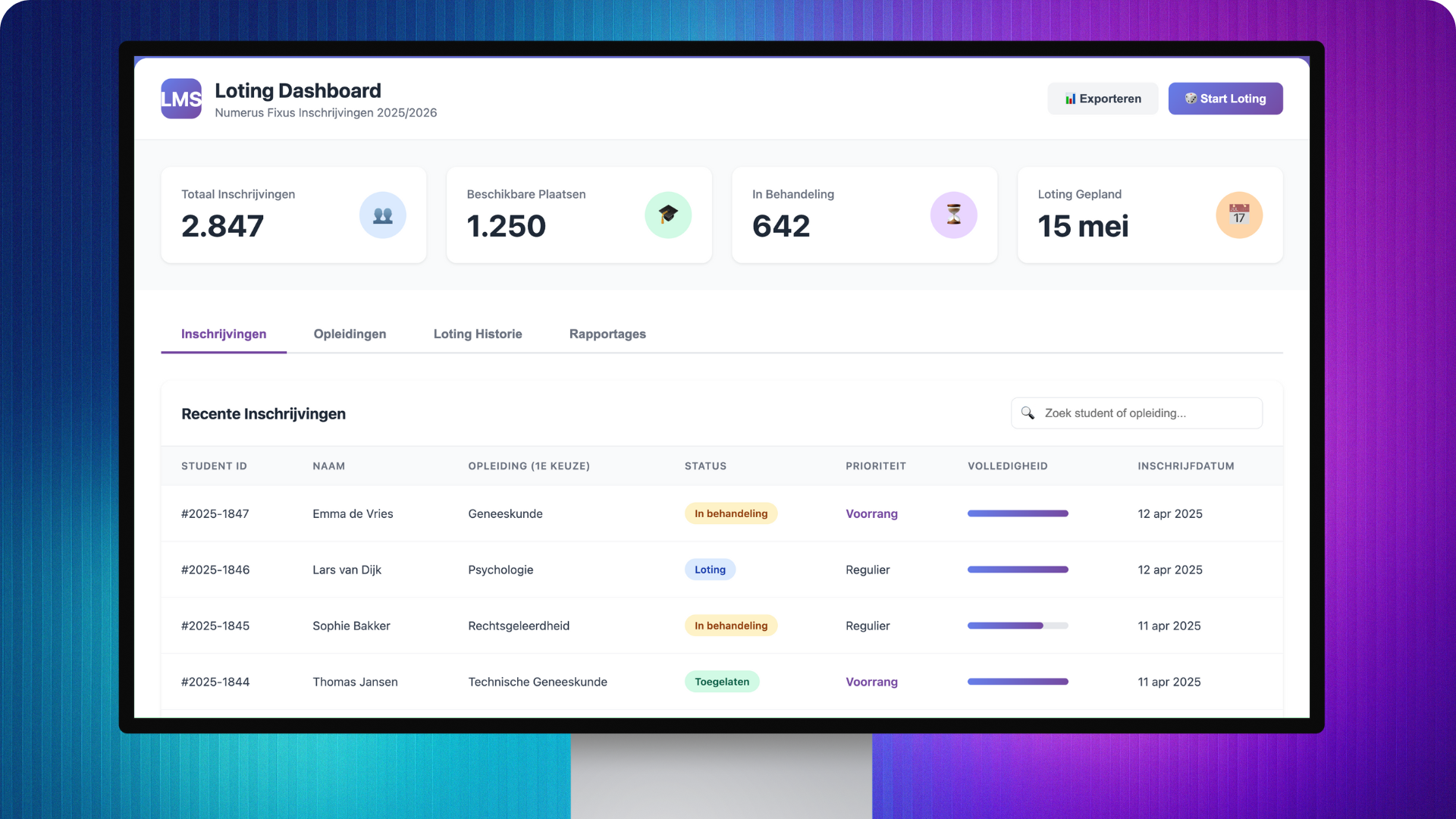Sort by the Inschrijfdatum column header
The width and height of the screenshot is (1456, 819).
[1185, 466]
